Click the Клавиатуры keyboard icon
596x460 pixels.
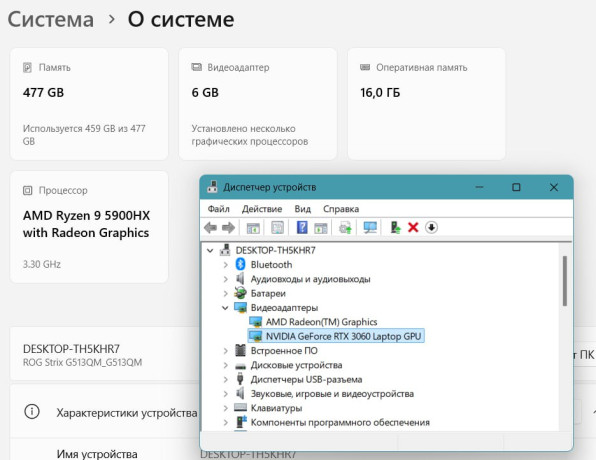240,408
